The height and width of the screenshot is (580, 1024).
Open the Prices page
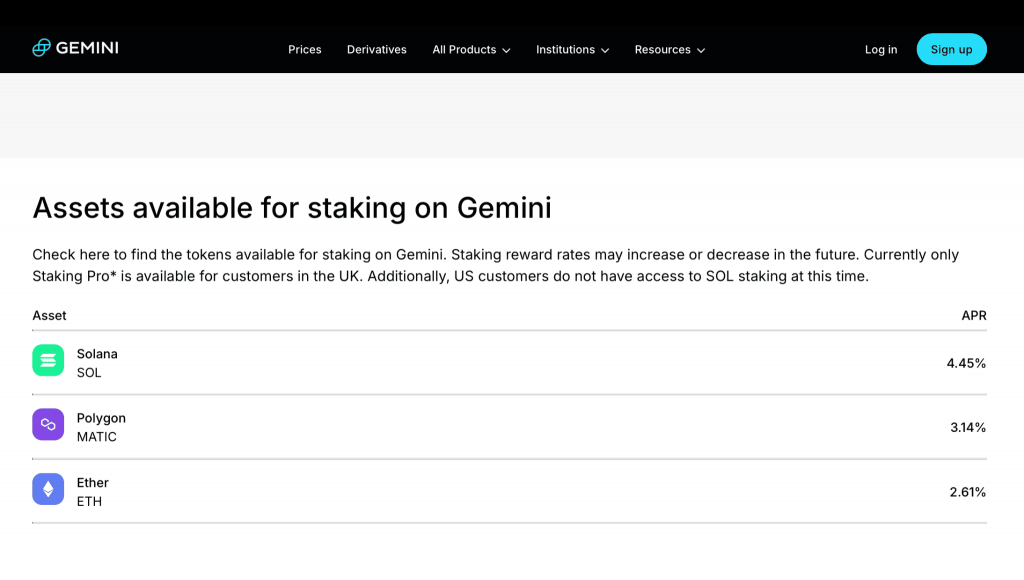point(305,50)
